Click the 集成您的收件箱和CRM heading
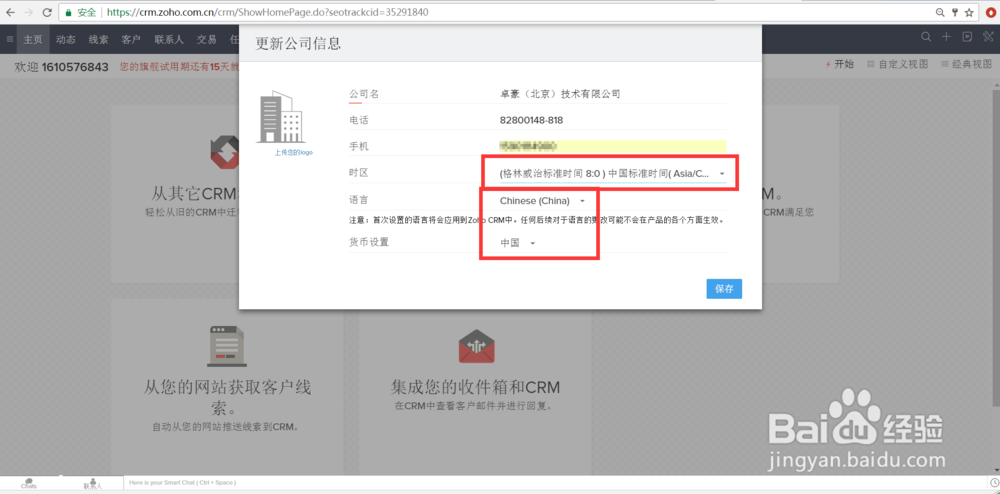The width and height of the screenshot is (1000, 494). point(475,388)
